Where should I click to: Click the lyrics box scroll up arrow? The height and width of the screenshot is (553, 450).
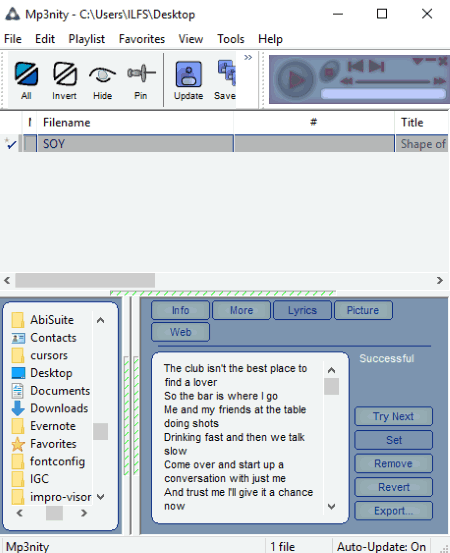coord(332,370)
